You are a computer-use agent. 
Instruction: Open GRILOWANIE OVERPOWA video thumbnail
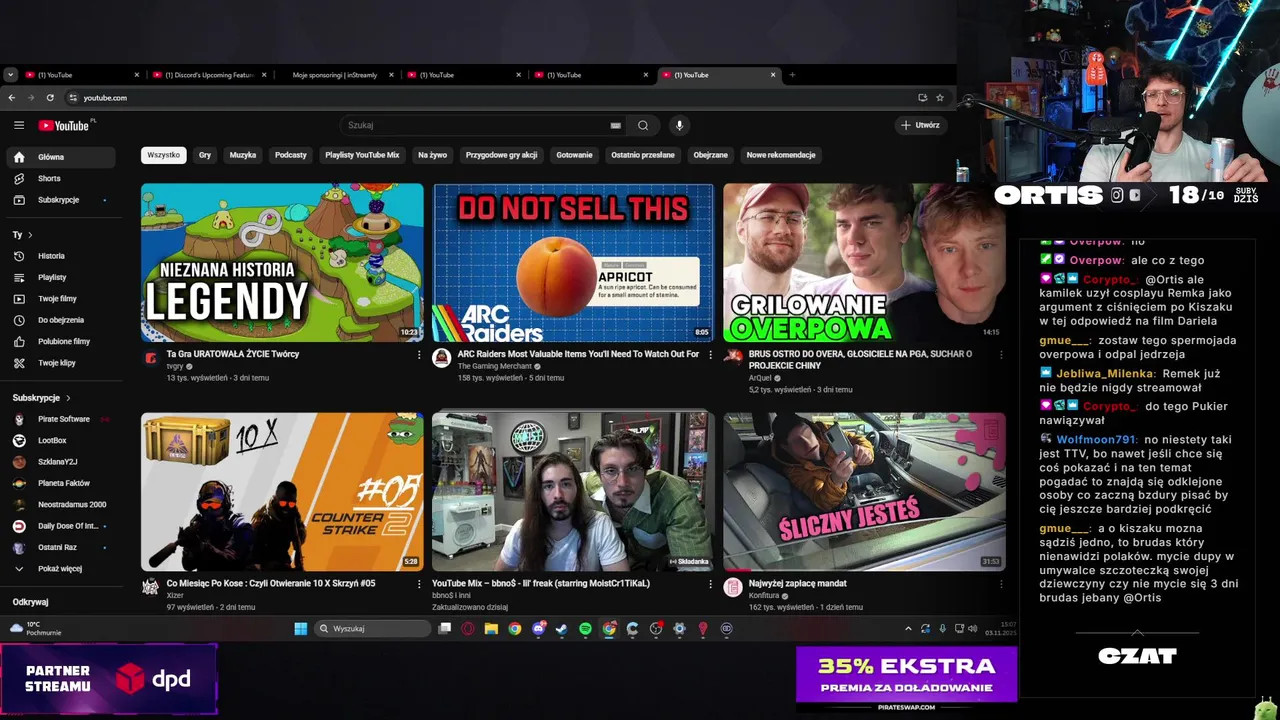(x=864, y=263)
